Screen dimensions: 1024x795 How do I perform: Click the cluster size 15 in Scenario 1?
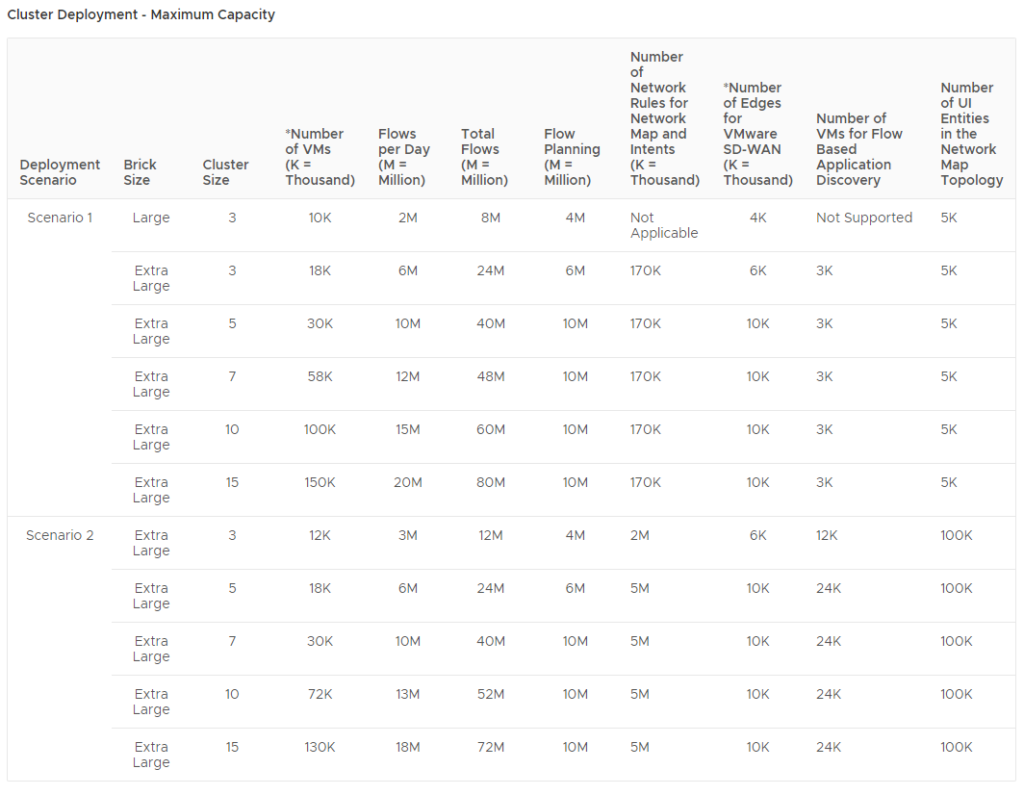pos(232,482)
